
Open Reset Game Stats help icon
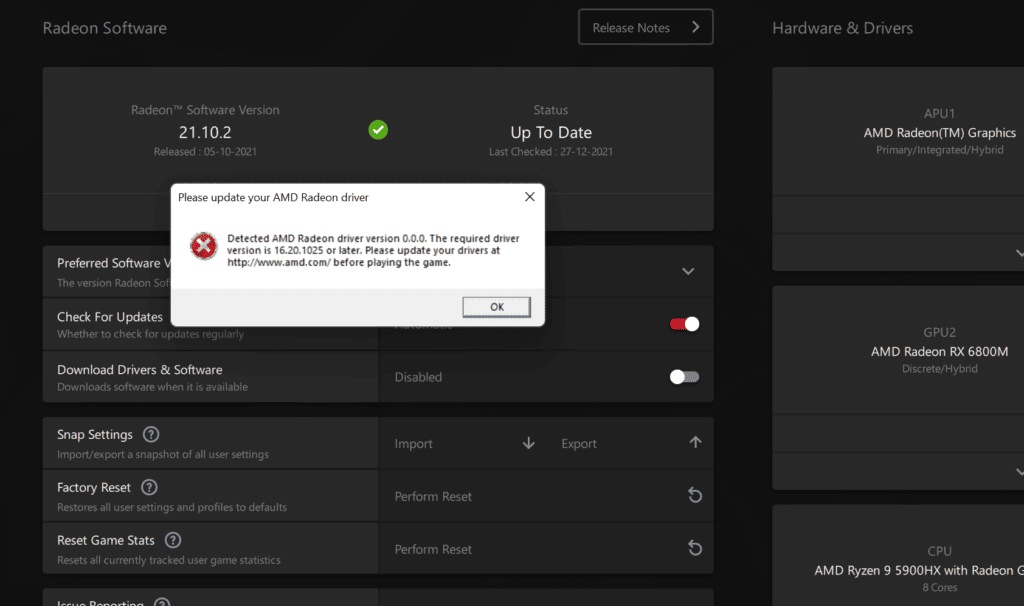pyautogui.click(x=173, y=540)
